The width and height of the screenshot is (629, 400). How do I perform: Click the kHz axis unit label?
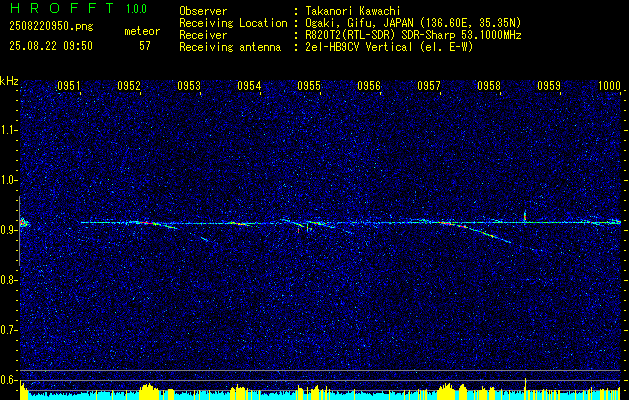click(9, 81)
